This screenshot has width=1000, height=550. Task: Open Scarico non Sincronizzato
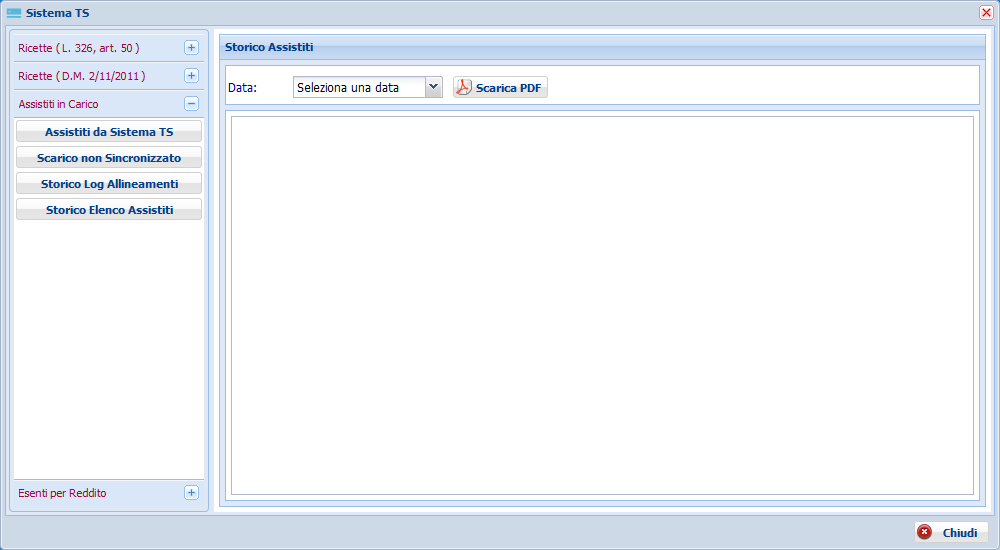109,158
